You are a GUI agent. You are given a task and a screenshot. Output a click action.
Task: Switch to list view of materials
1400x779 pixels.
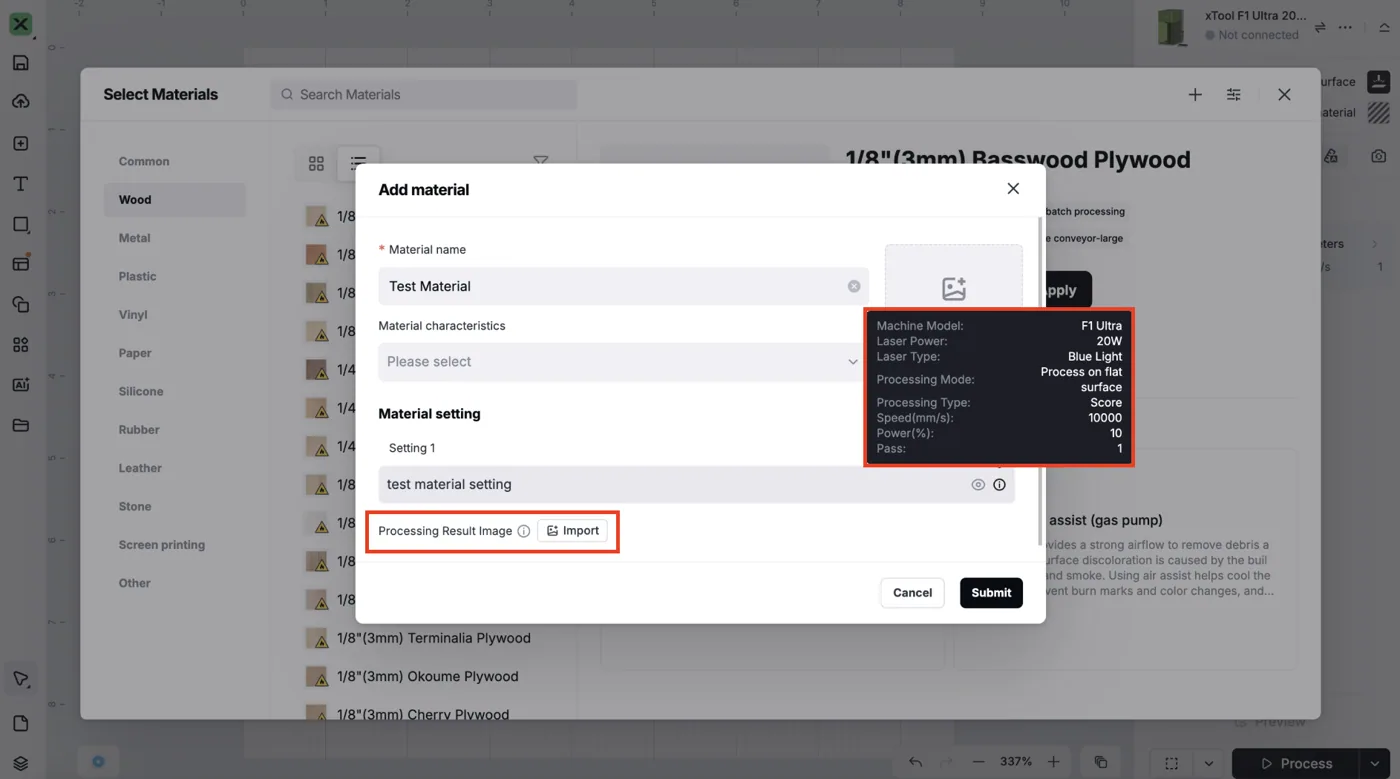tap(358, 163)
